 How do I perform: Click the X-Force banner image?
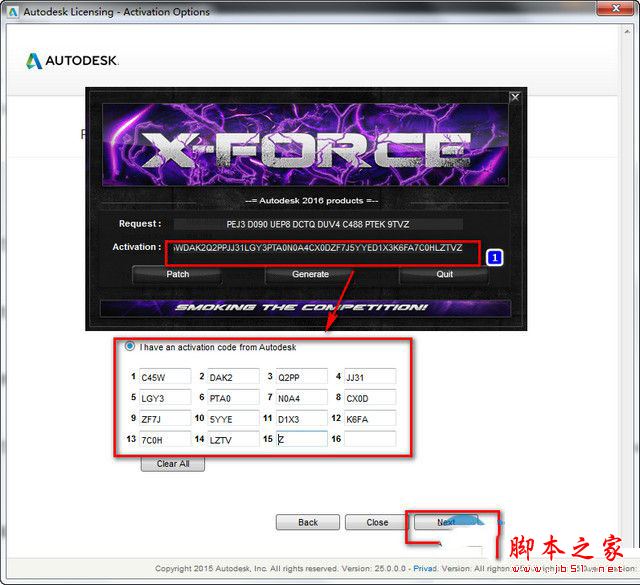(x=305, y=145)
